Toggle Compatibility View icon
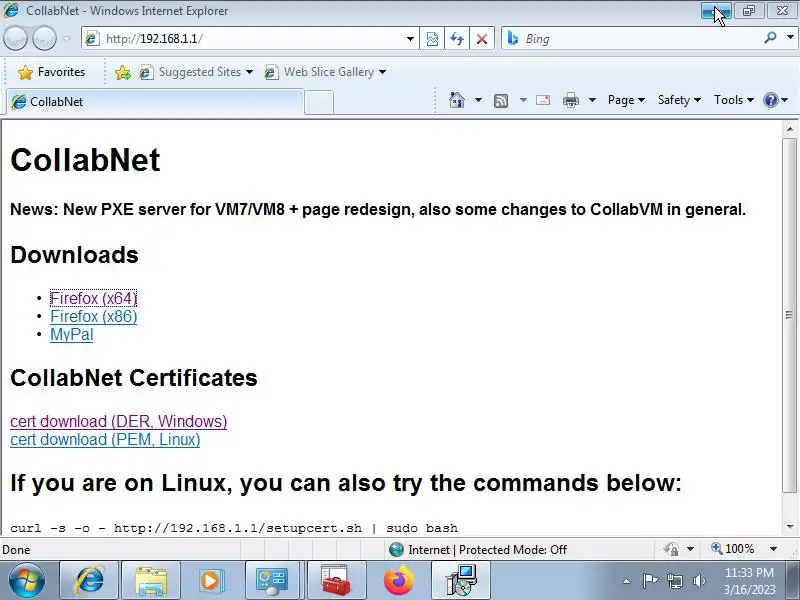 click(432, 39)
